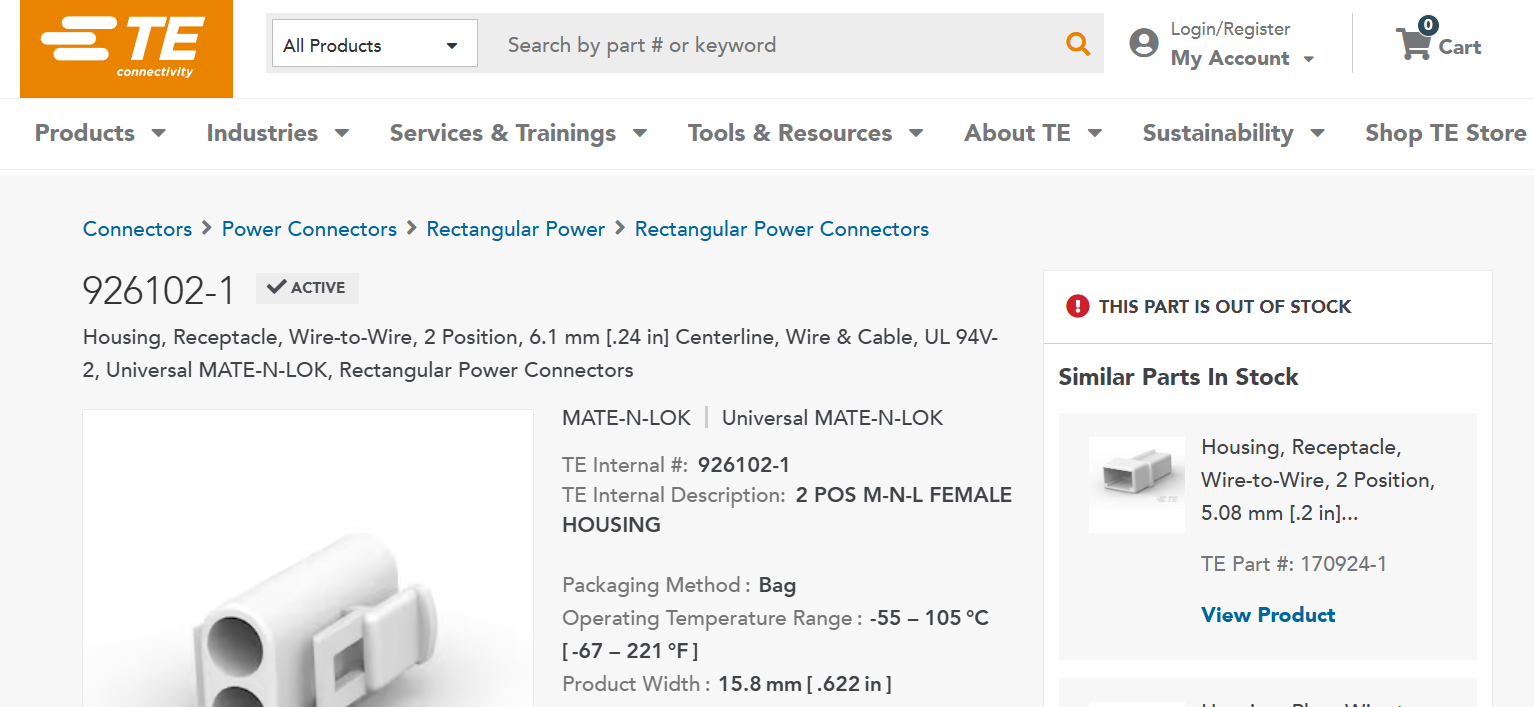This screenshot has height=707, width=1534.
Task: Click View Product for part 170924-1
Action: [1268, 615]
